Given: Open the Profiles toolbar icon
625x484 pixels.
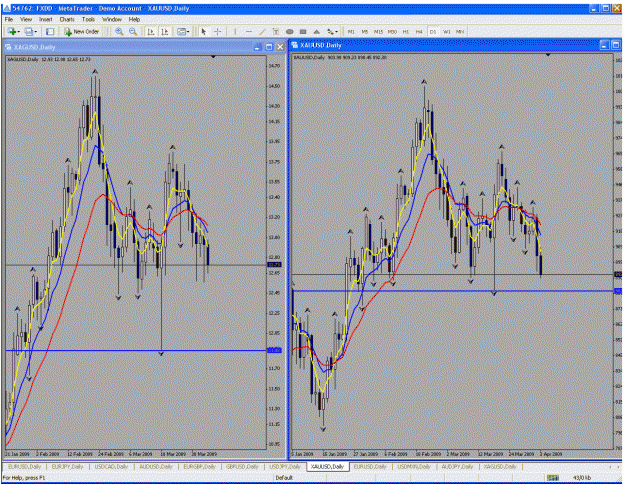Looking at the screenshot, I should 29,31.
